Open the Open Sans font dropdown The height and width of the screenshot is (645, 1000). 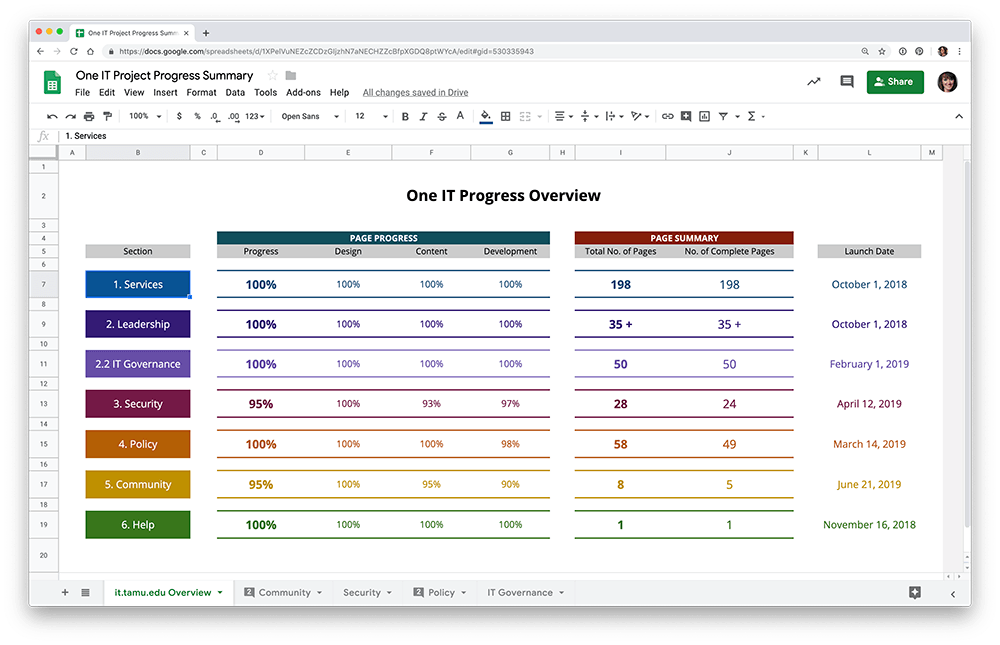(x=310, y=116)
